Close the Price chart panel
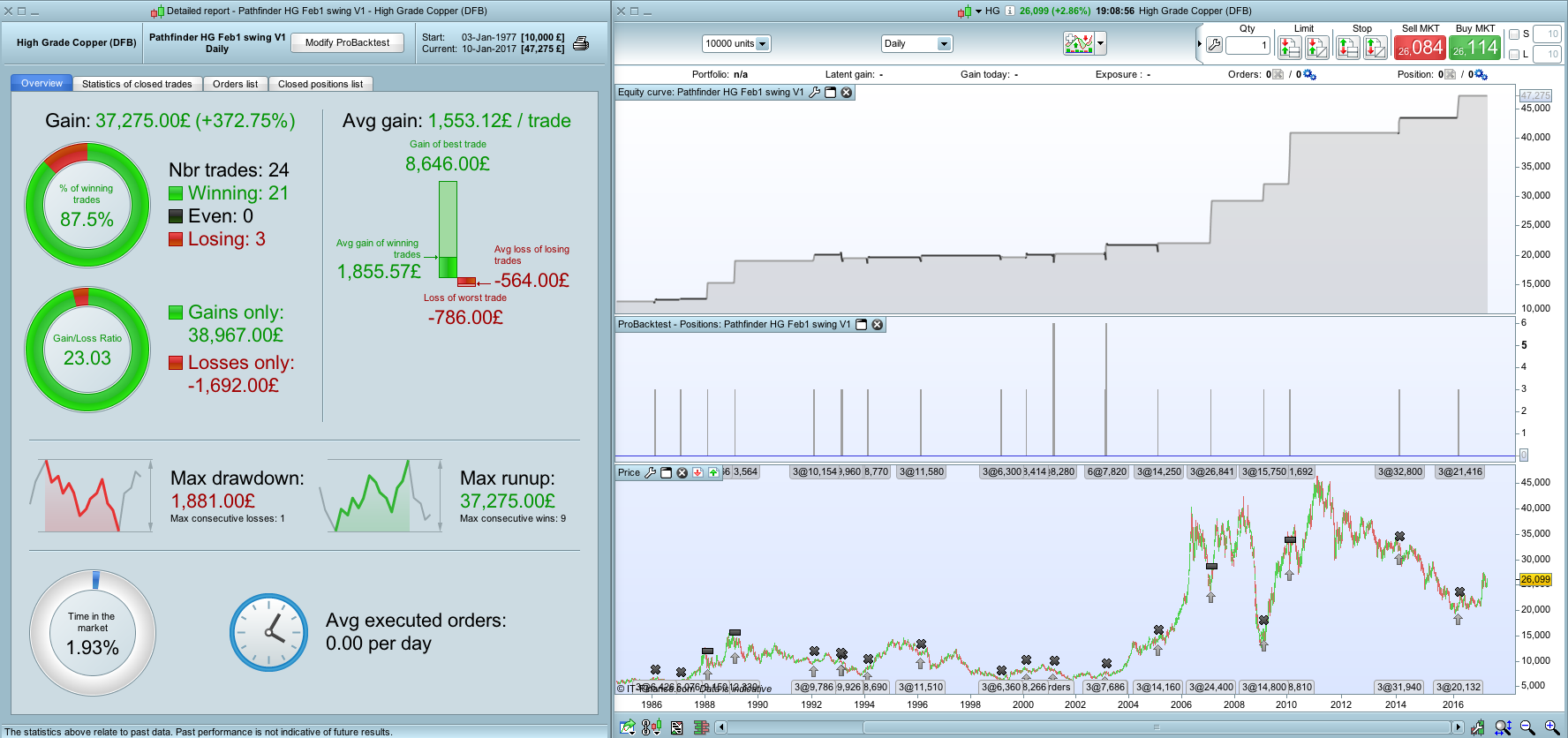Image resolution: width=1568 pixels, height=738 pixels. coord(682,472)
